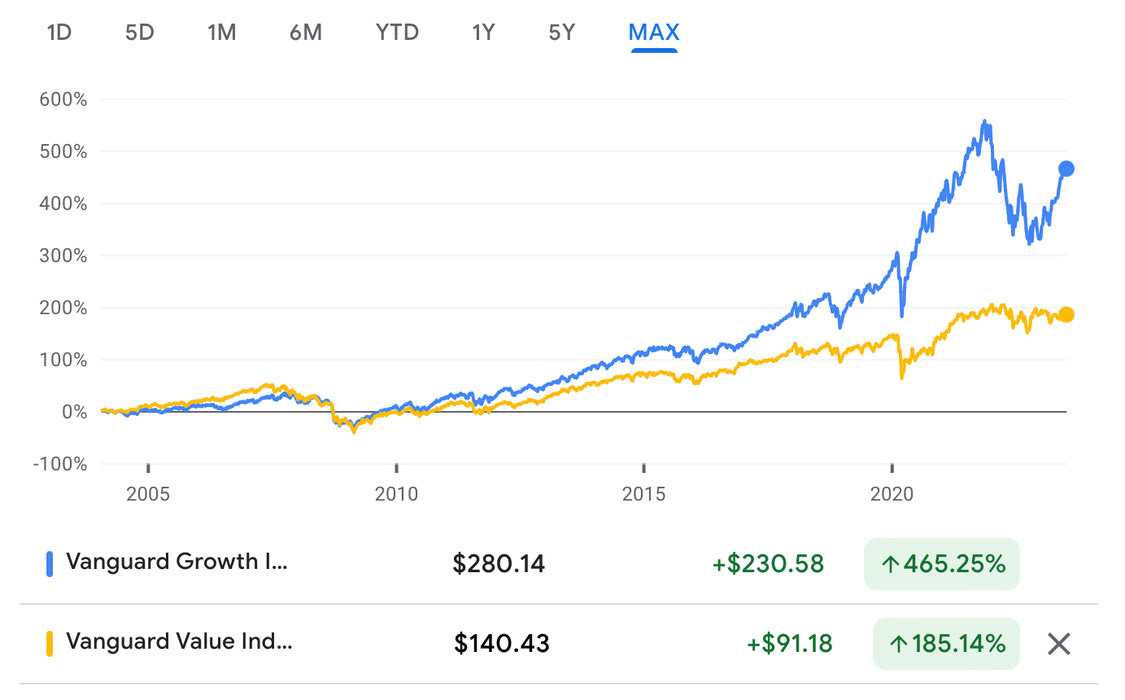Switch to the 1M range
The height and width of the screenshot is (700, 1125).
221,31
